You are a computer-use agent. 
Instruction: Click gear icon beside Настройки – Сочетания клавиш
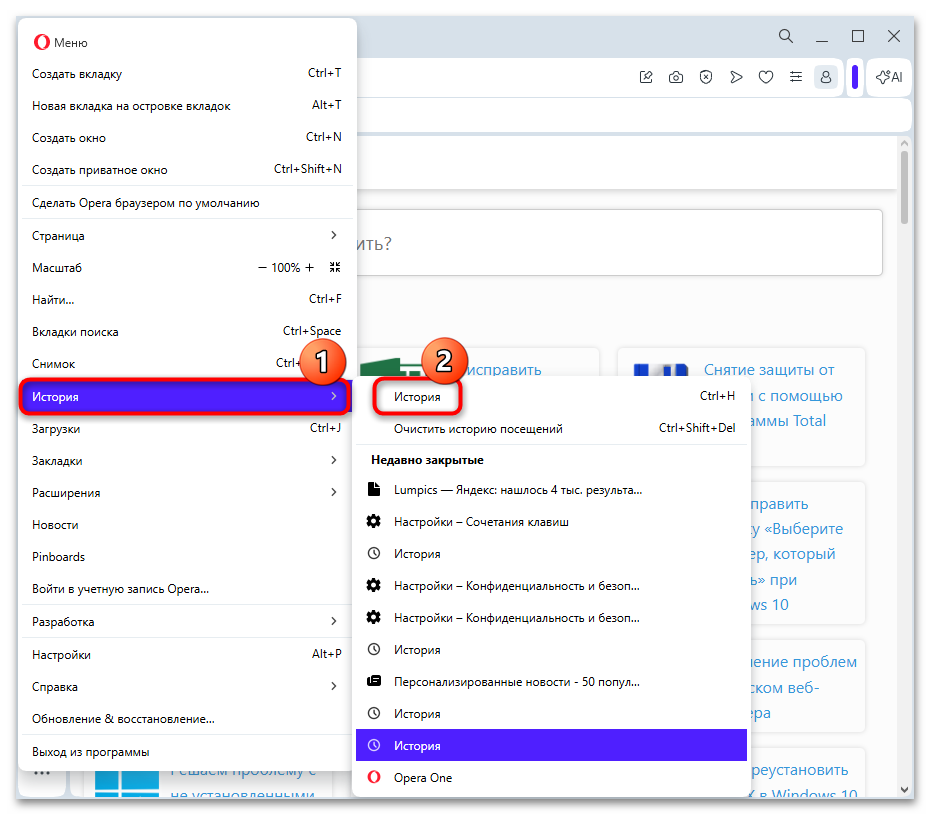pyautogui.click(x=374, y=521)
